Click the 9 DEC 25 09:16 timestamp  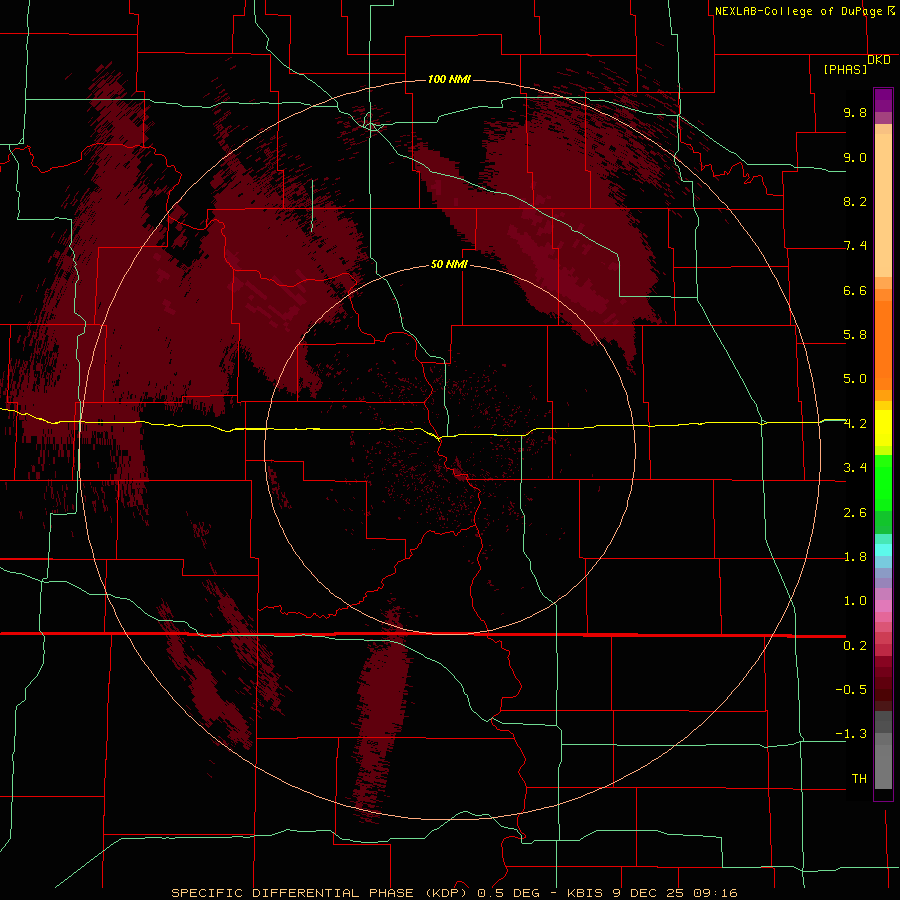tap(673, 893)
